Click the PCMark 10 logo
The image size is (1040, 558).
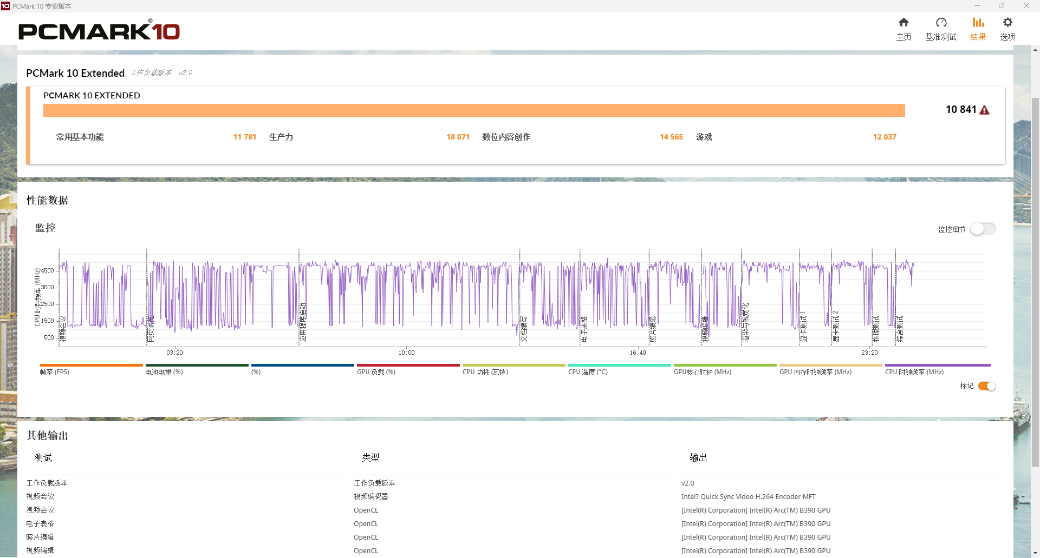[99, 32]
